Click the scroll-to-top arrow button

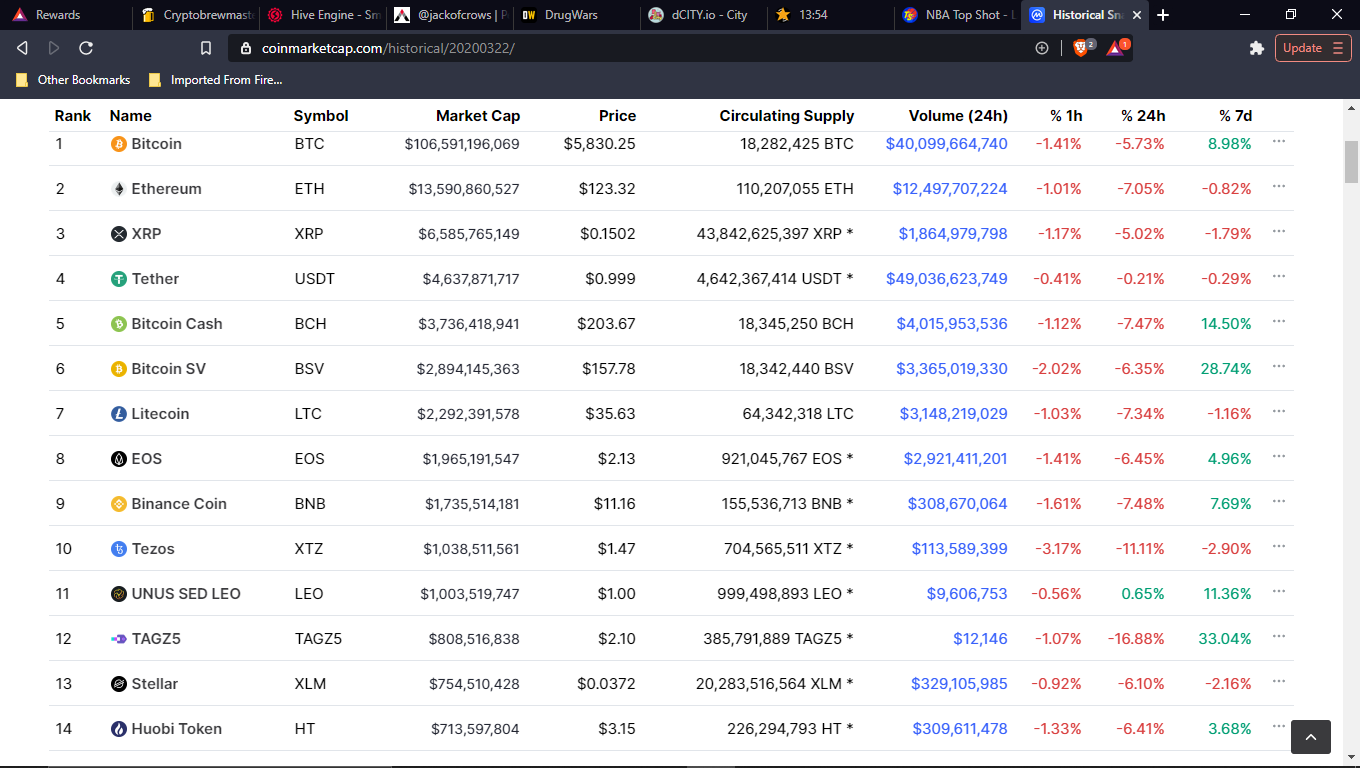(x=1310, y=736)
